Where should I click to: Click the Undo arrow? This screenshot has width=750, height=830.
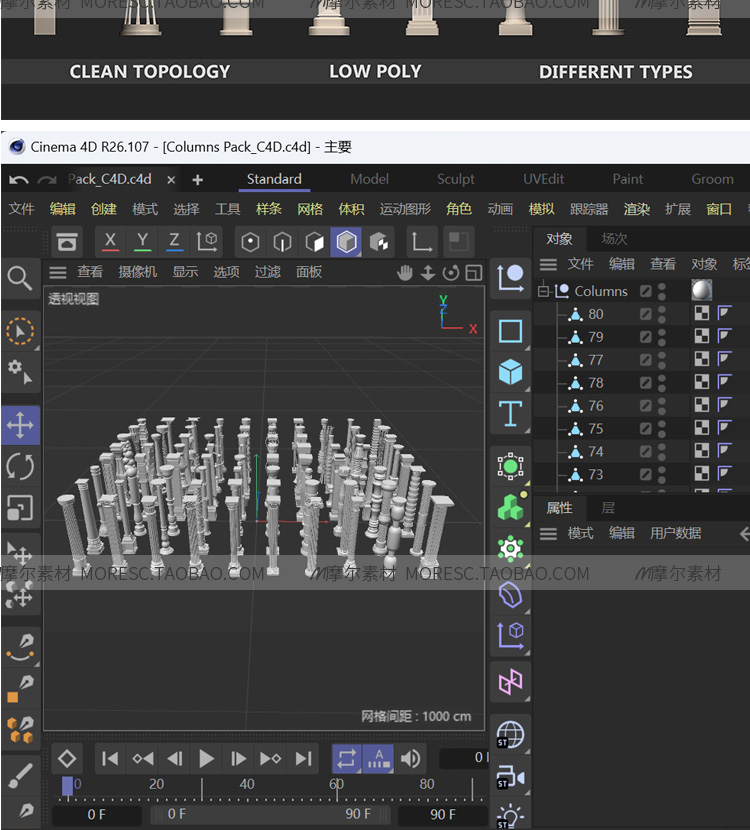click(19, 180)
